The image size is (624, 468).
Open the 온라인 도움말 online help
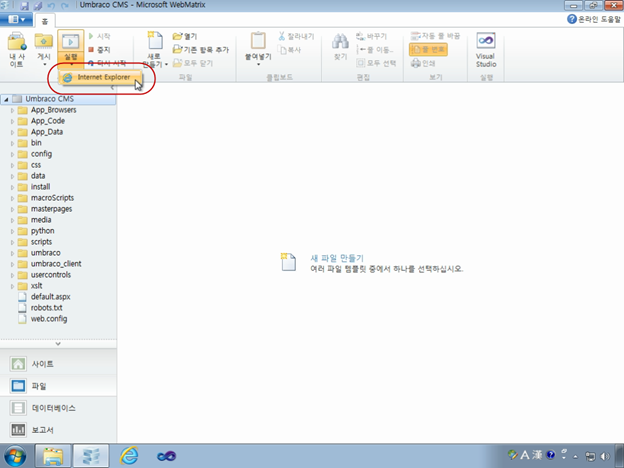pyautogui.click(x=594, y=19)
